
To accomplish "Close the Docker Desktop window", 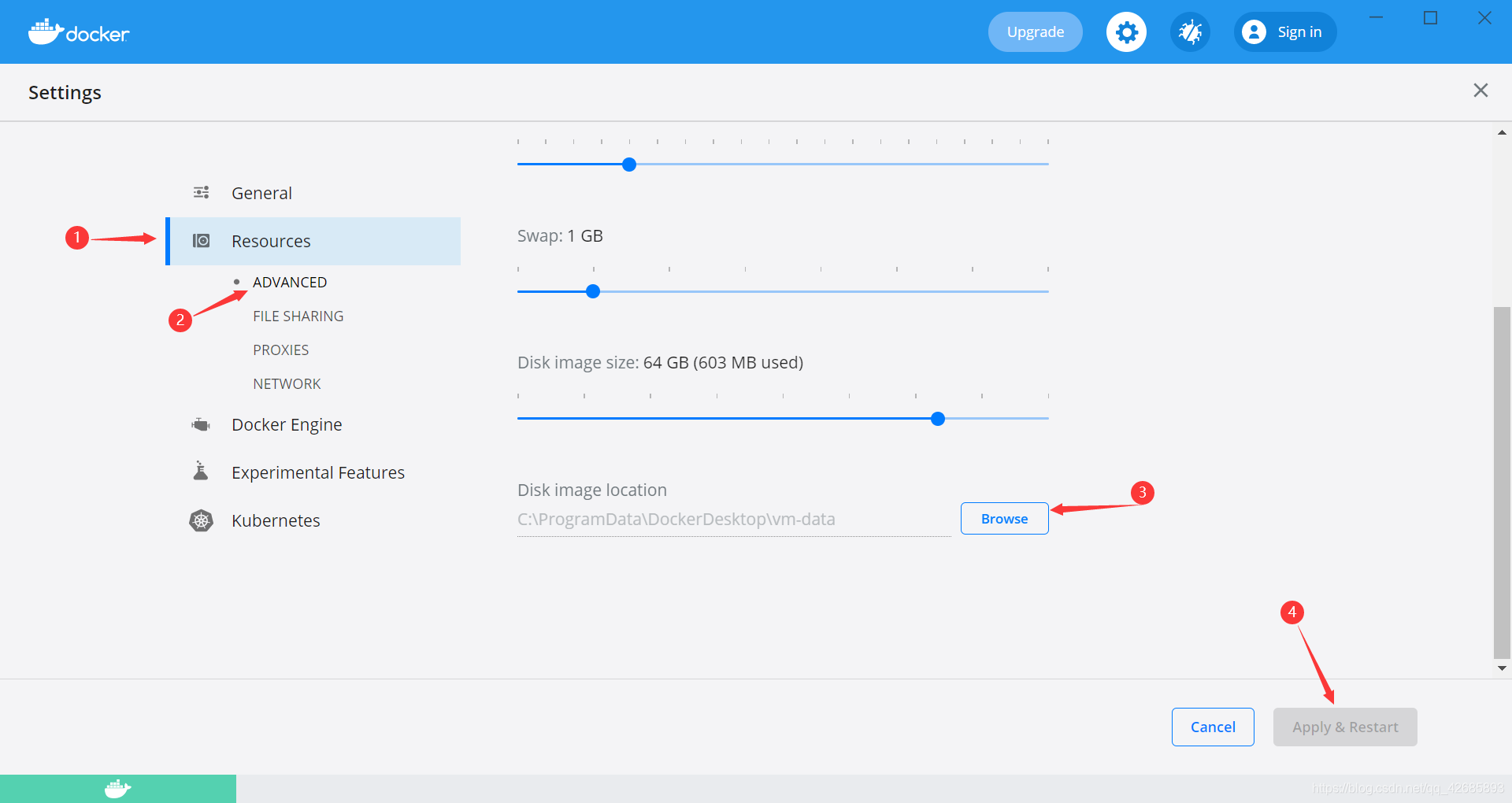I will [1484, 17].
